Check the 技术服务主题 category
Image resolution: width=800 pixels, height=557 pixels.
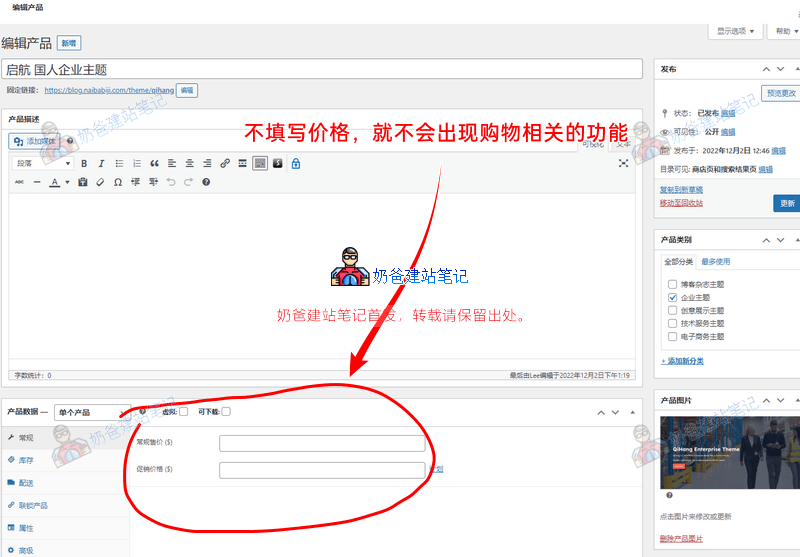[x=672, y=323]
